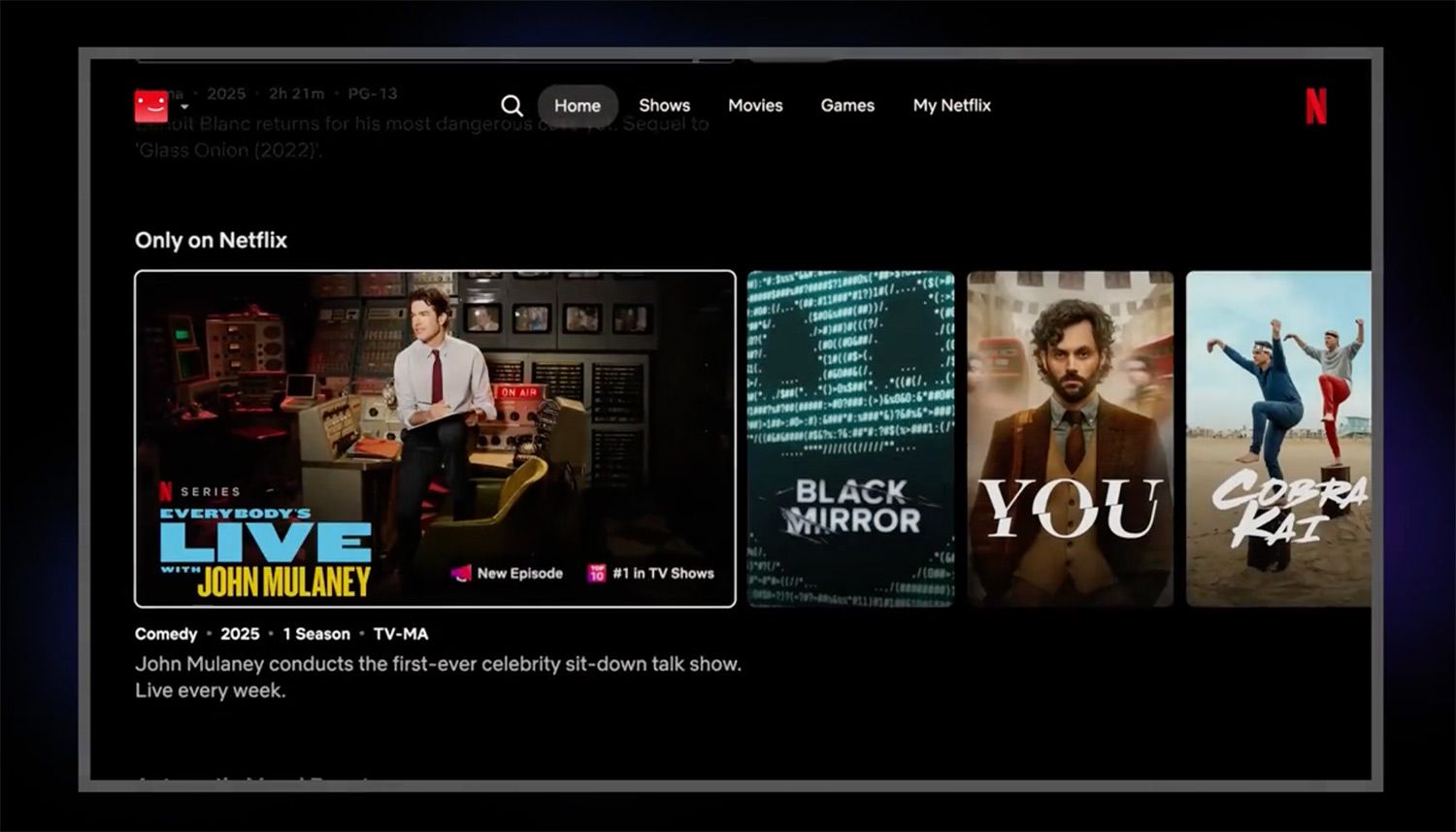
Task: Open the search magnifying glass icon
Action: click(x=512, y=106)
